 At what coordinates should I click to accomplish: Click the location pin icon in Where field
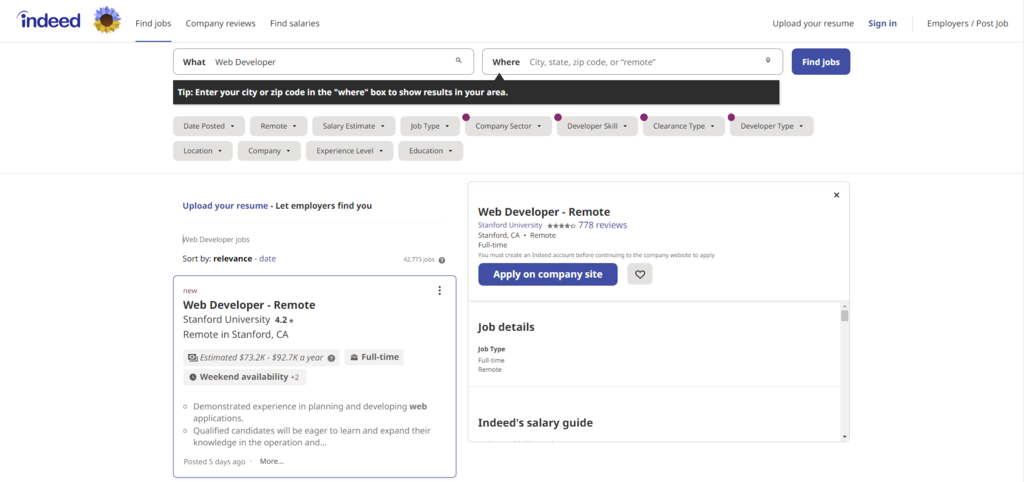click(x=768, y=61)
